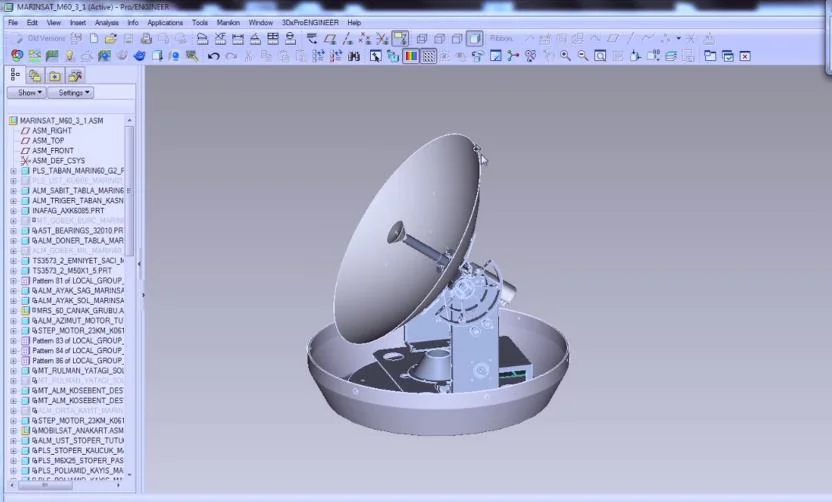The height and width of the screenshot is (502, 832).
Task: Switch to the Favorites tab
Action: click(x=55, y=76)
